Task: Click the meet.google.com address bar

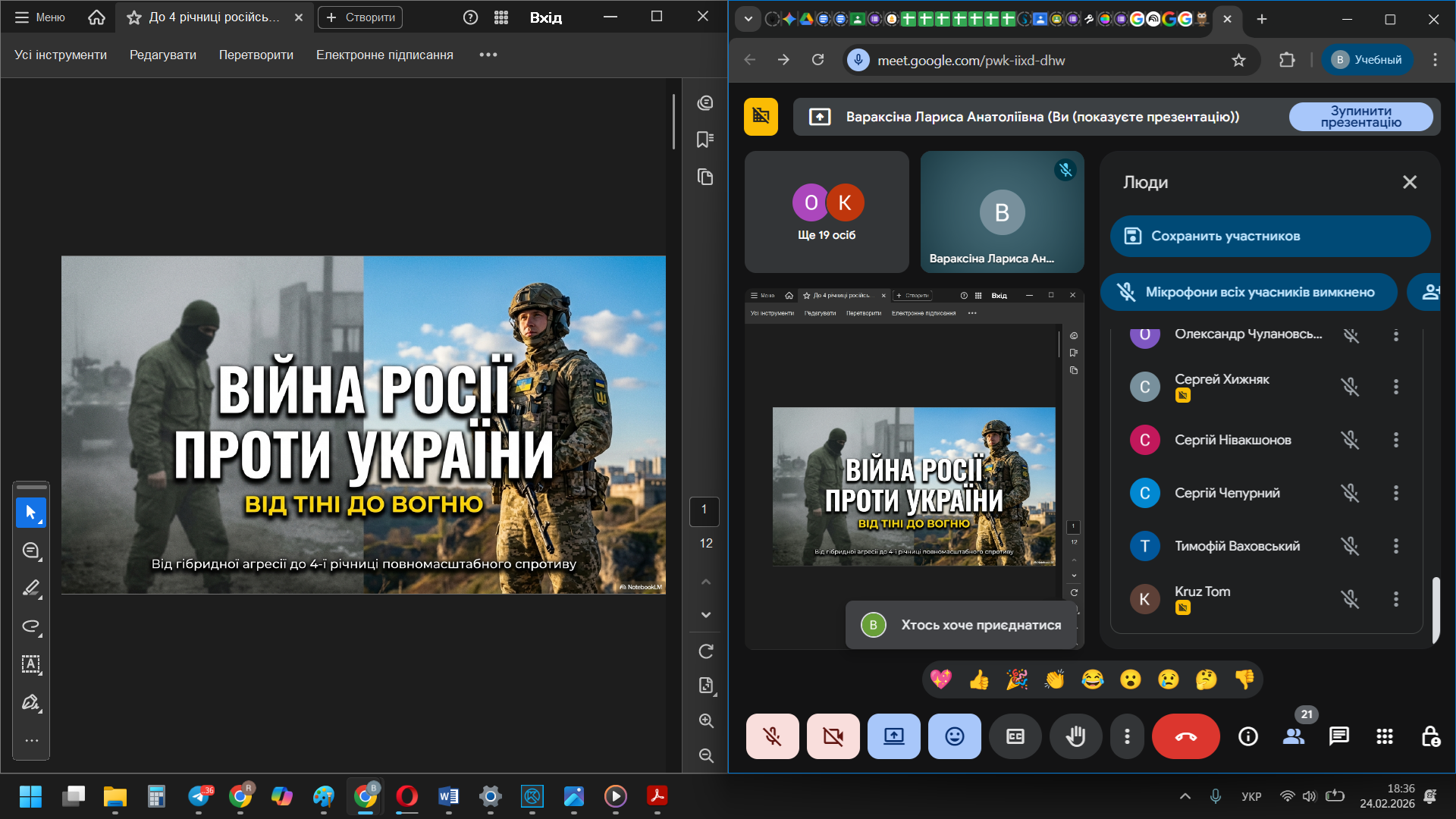Action: [1046, 60]
